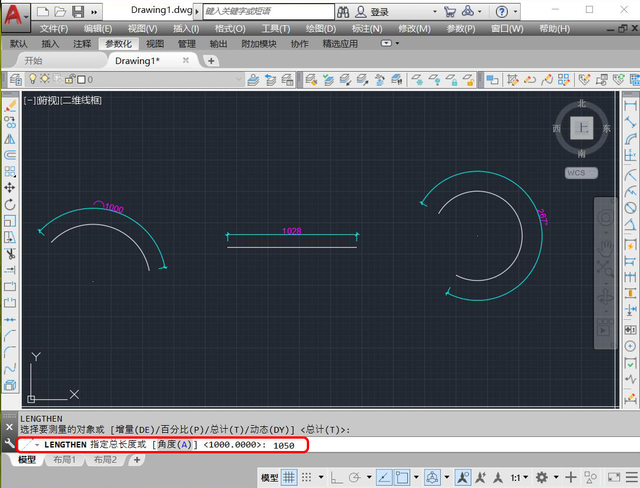Screen dimensions: 640x488
Task: Open annotation scale 1:1 dropdown
Action: pos(519,477)
